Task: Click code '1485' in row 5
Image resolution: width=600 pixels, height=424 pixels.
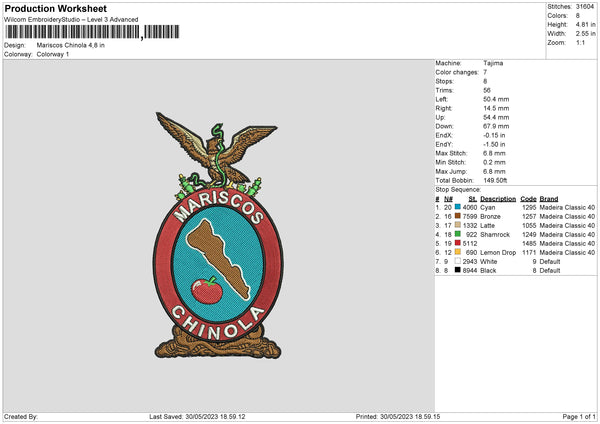Action: [529, 243]
